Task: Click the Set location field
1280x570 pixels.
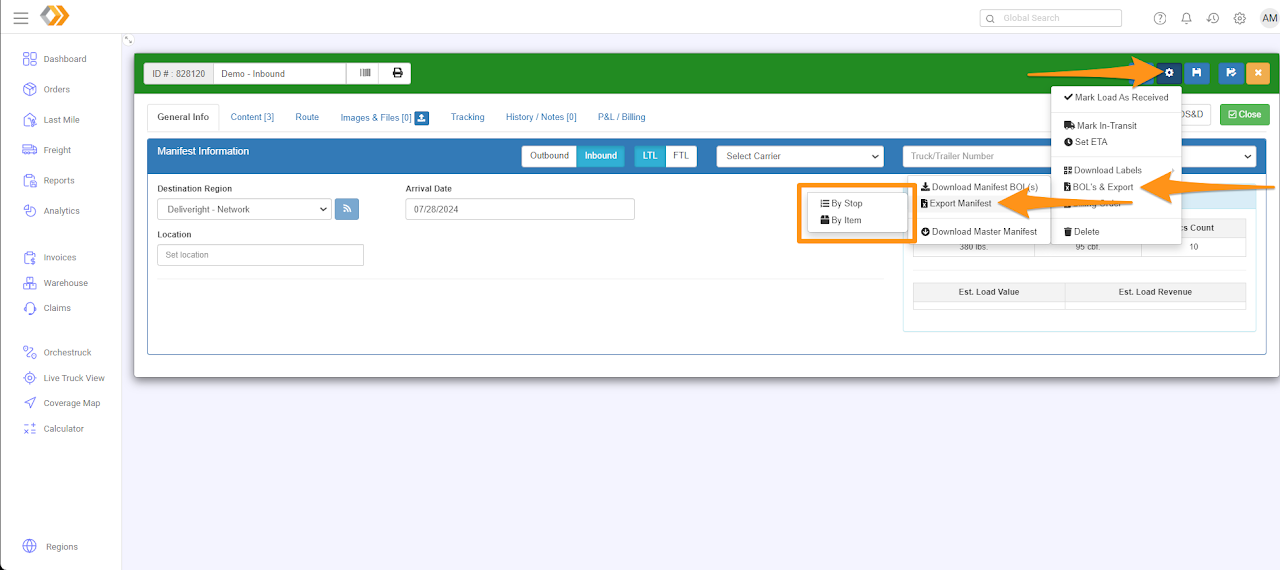Action: tap(260, 255)
